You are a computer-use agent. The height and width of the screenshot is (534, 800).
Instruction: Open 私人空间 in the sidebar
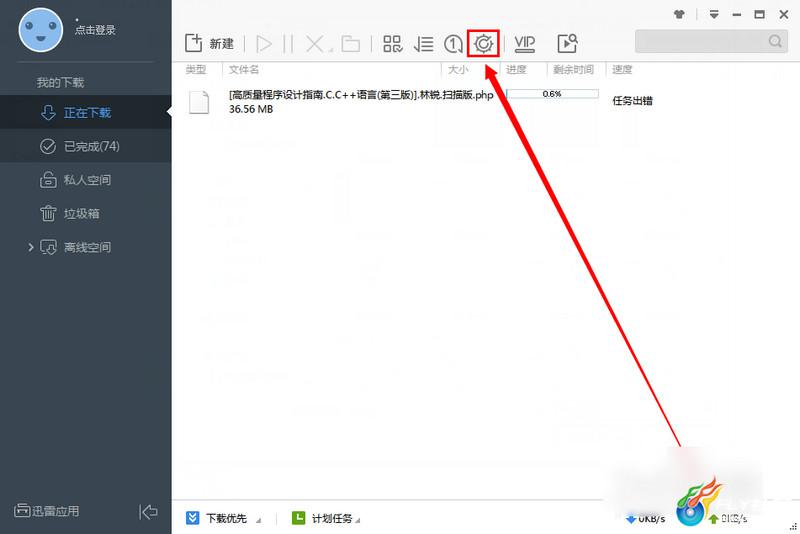click(x=86, y=180)
